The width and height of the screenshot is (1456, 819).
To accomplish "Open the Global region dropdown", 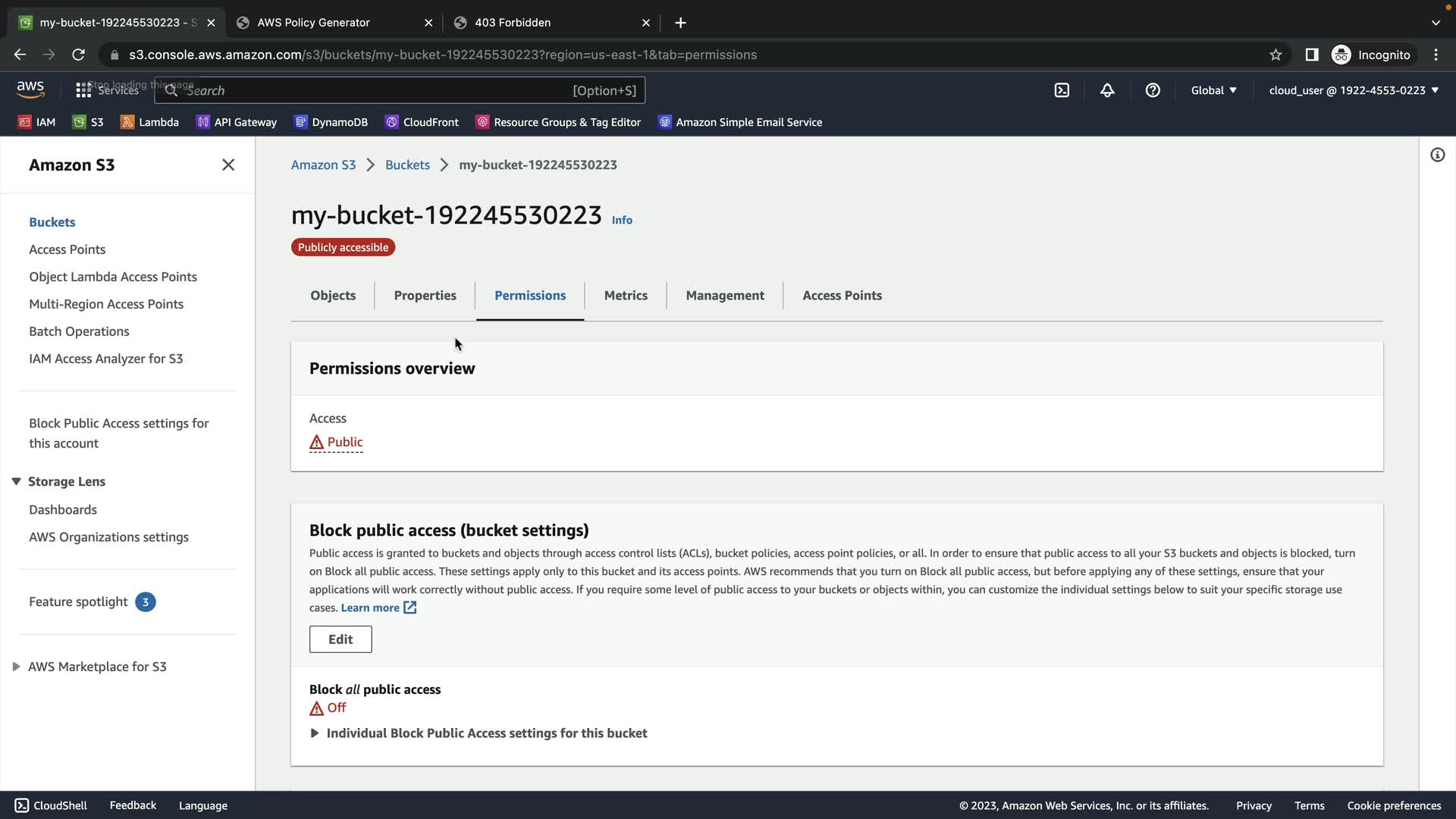I will [x=1213, y=90].
